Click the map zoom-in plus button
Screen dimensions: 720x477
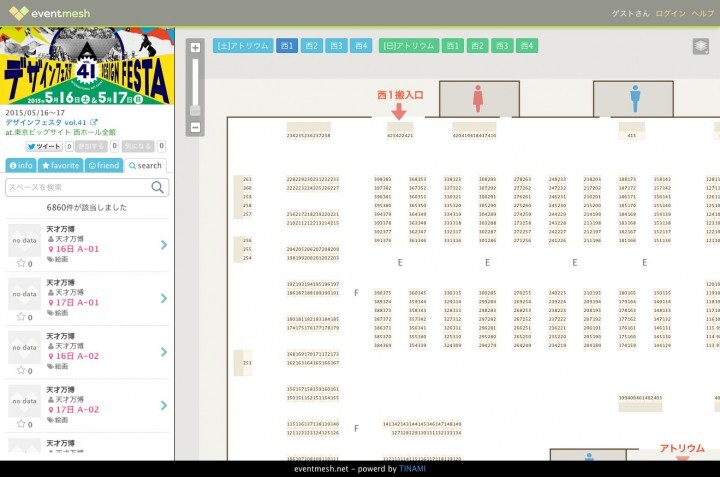coord(195,47)
